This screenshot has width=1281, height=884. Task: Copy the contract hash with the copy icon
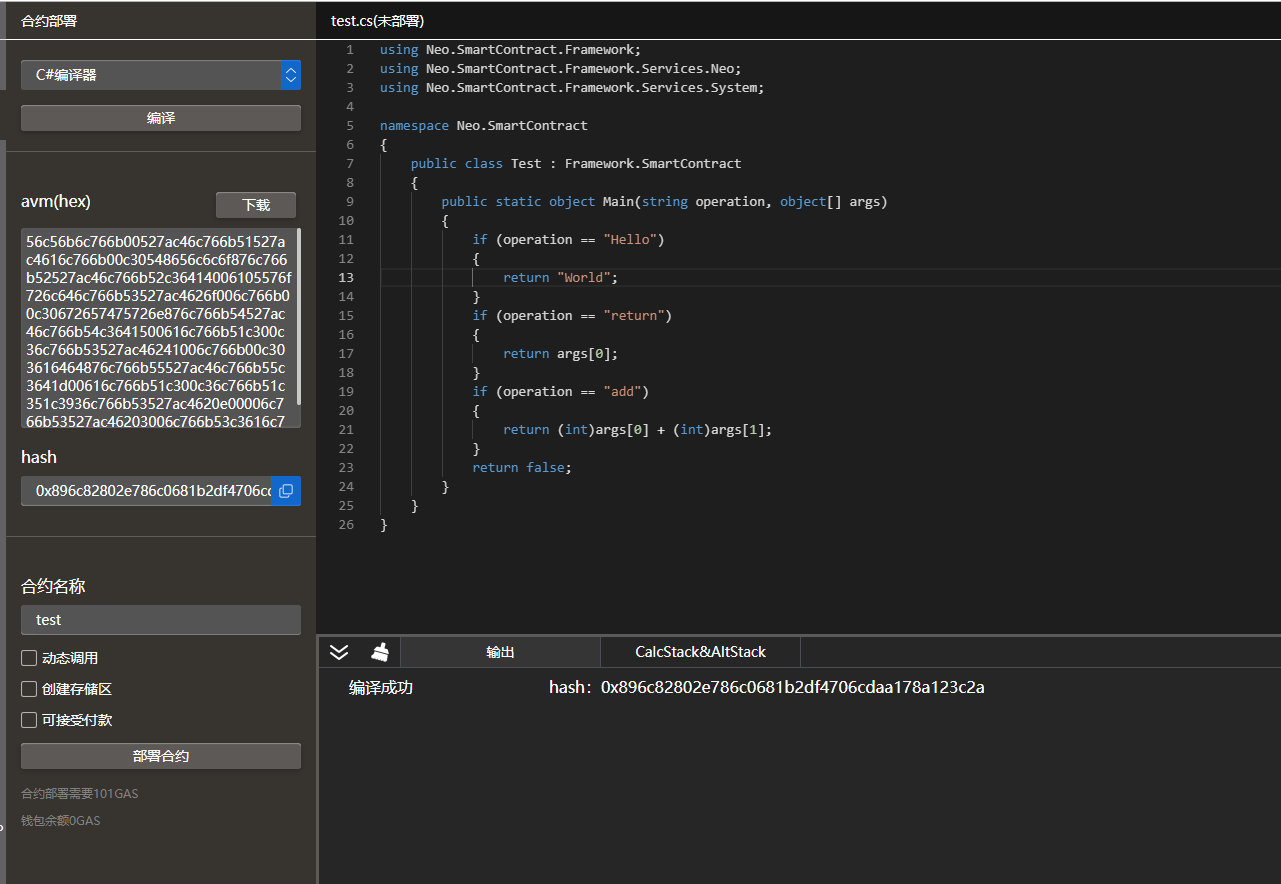(x=286, y=491)
